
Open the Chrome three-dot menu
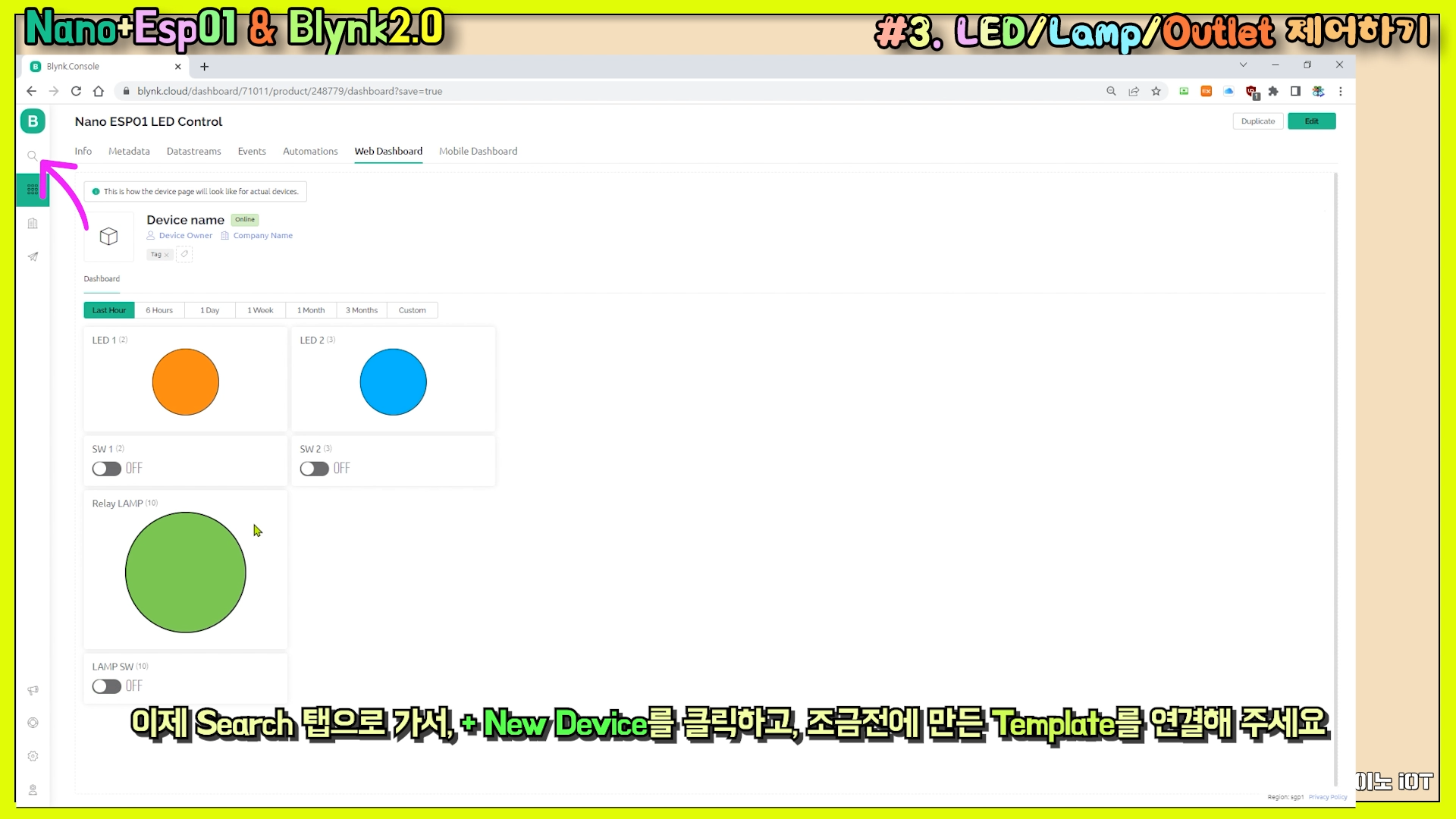coord(1340,91)
